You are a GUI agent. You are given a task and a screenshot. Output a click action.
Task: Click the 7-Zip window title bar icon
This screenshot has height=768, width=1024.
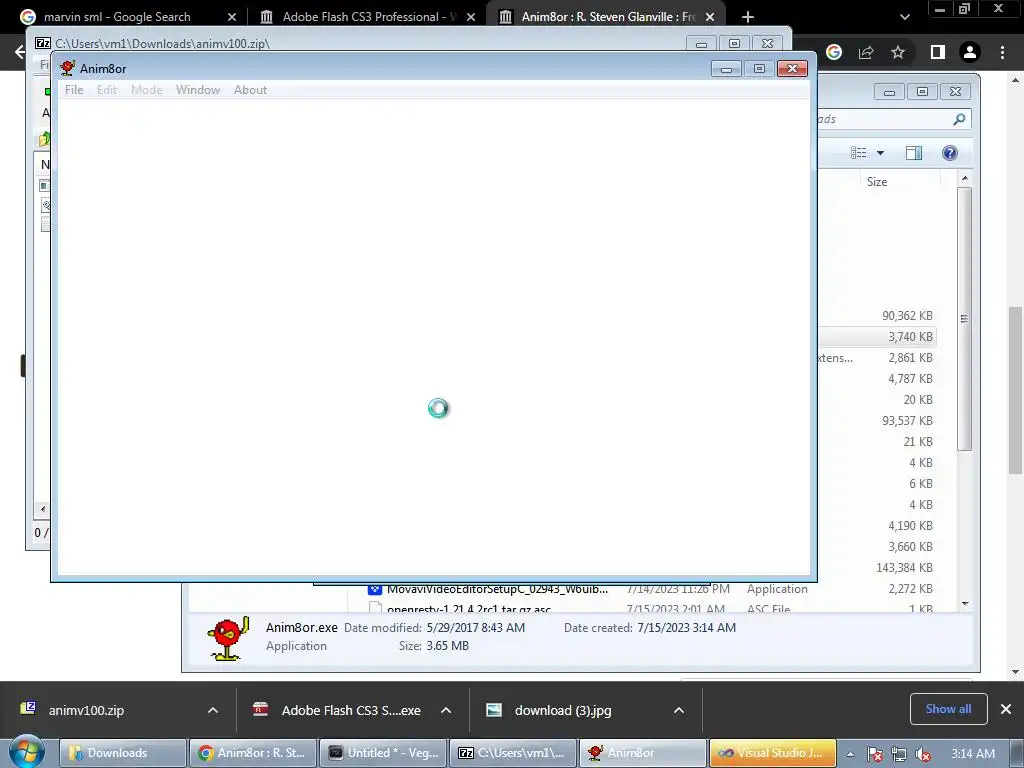(x=43, y=44)
